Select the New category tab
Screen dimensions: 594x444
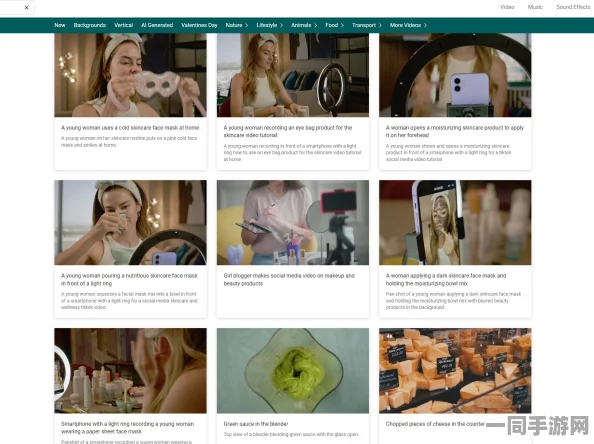coord(60,25)
